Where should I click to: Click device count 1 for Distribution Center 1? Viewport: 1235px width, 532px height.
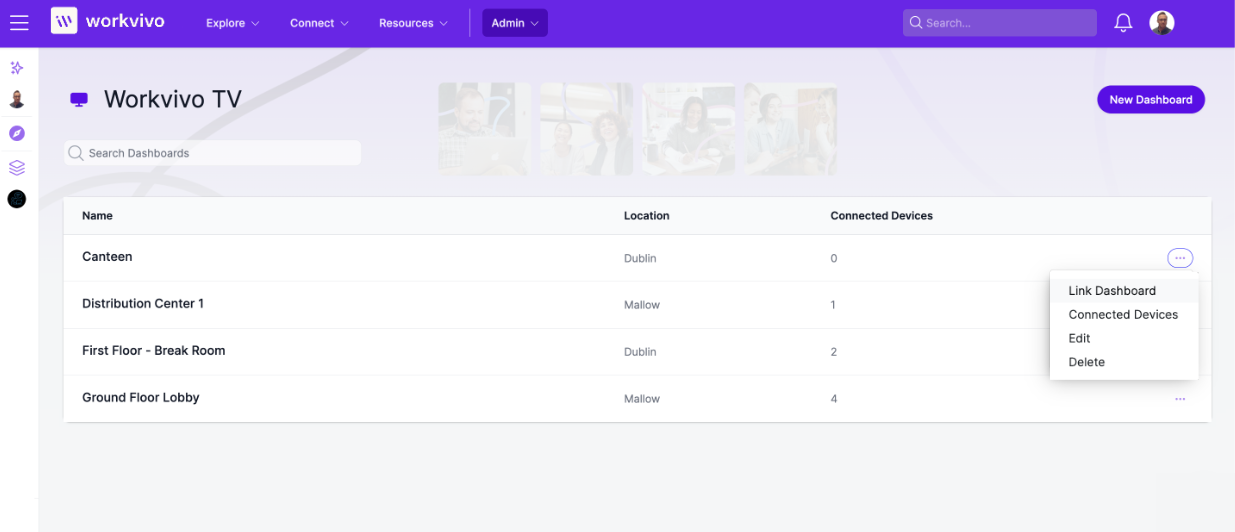point(833,305)
